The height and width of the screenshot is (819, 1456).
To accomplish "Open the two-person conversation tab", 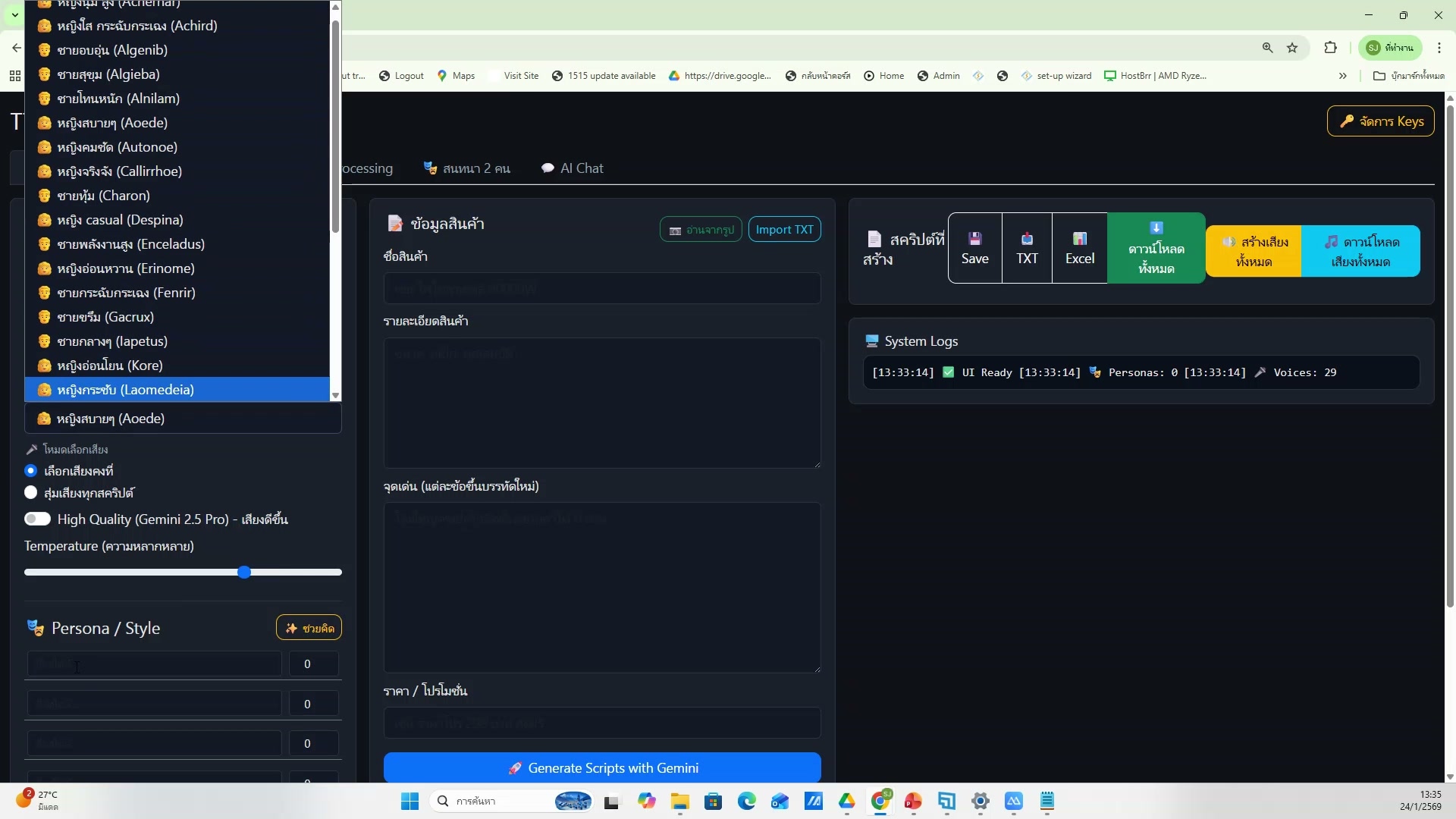I will [x=467, y=168].
